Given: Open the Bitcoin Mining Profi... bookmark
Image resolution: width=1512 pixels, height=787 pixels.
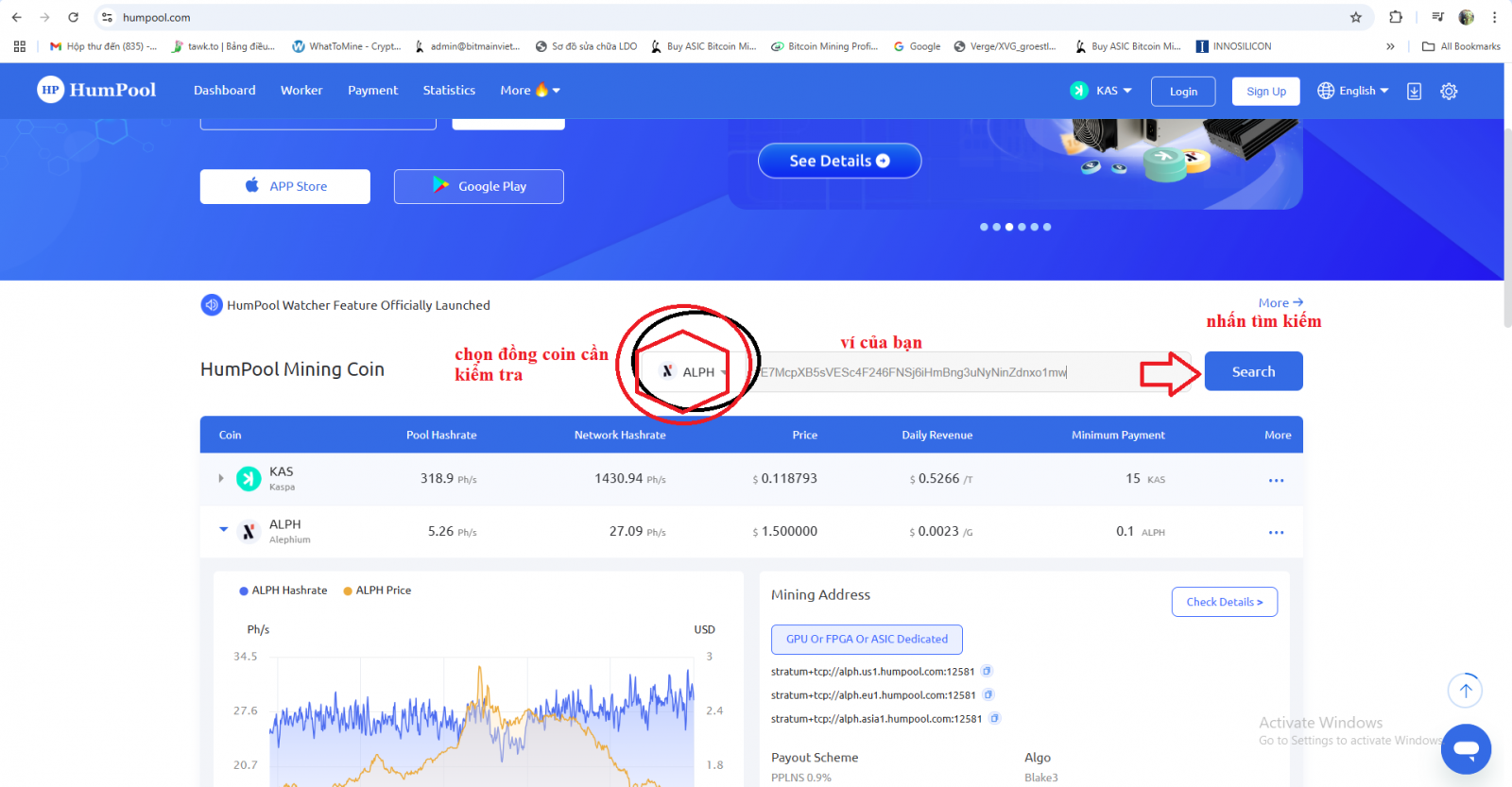Looking at the screenshot, I should [x=825, y=46].
